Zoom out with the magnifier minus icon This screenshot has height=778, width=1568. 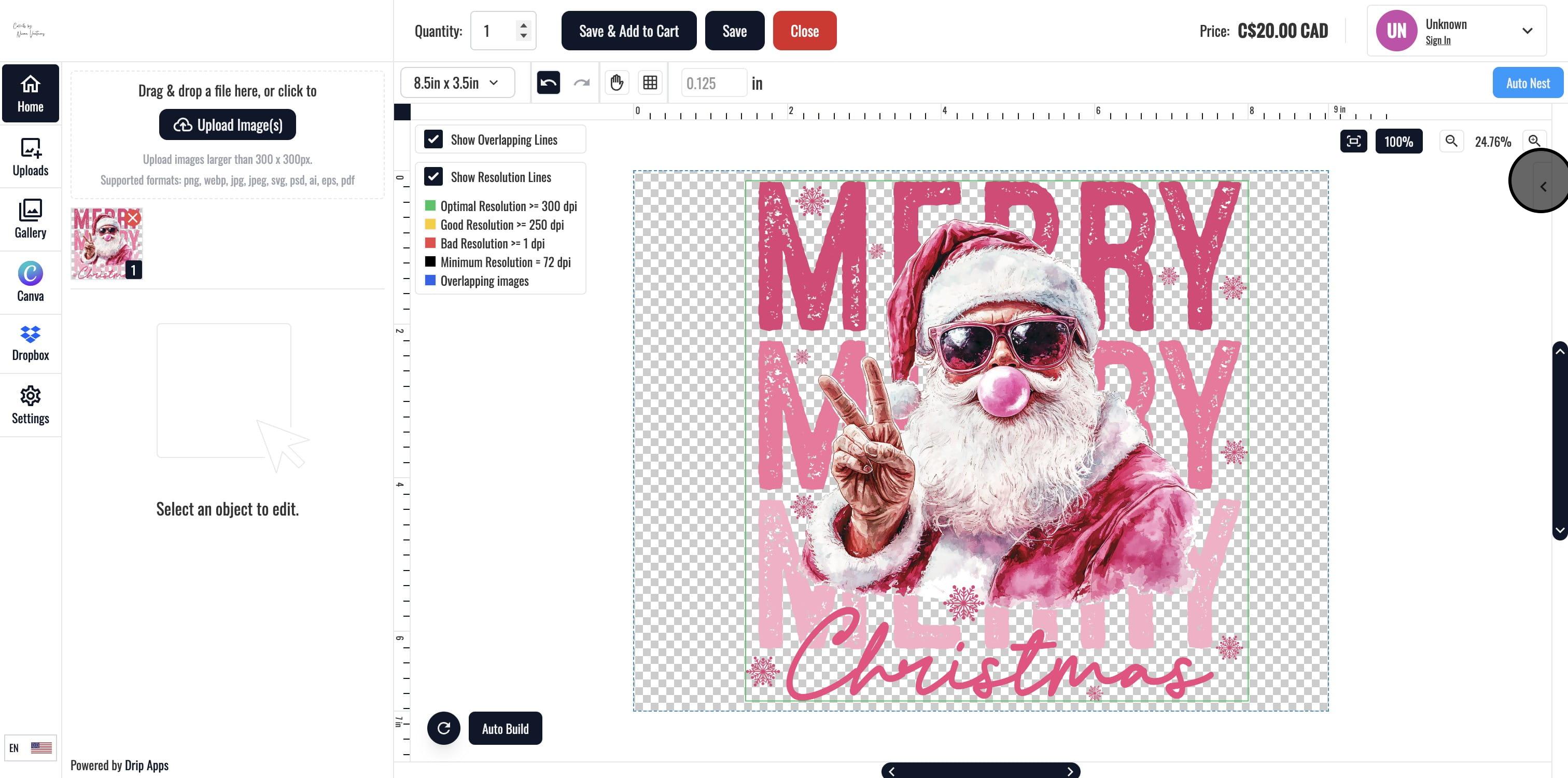[x=1451, y=141]
